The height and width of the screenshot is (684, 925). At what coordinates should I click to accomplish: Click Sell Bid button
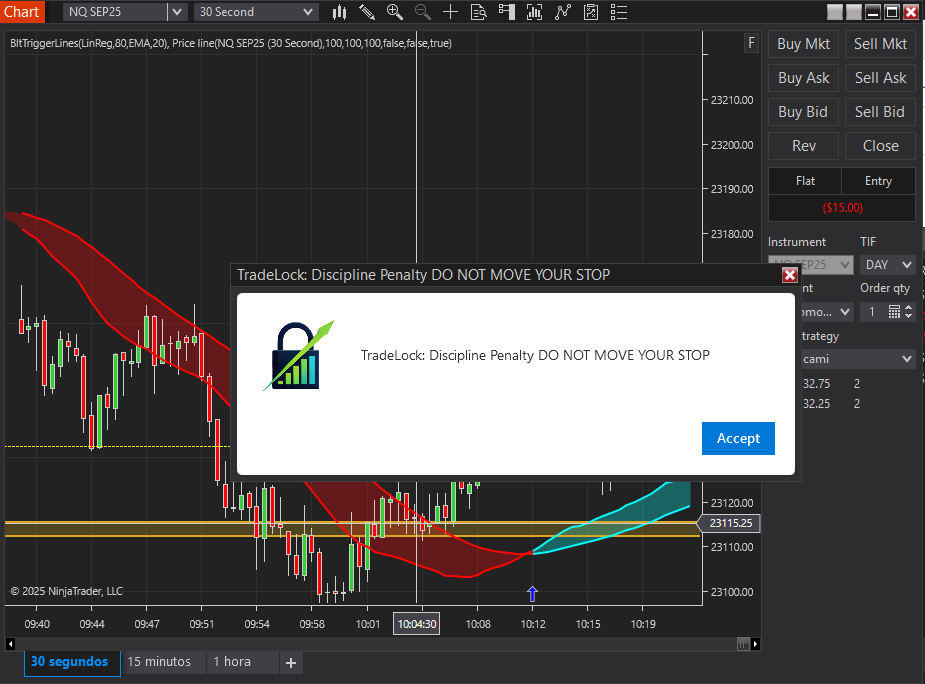[880, 112]
